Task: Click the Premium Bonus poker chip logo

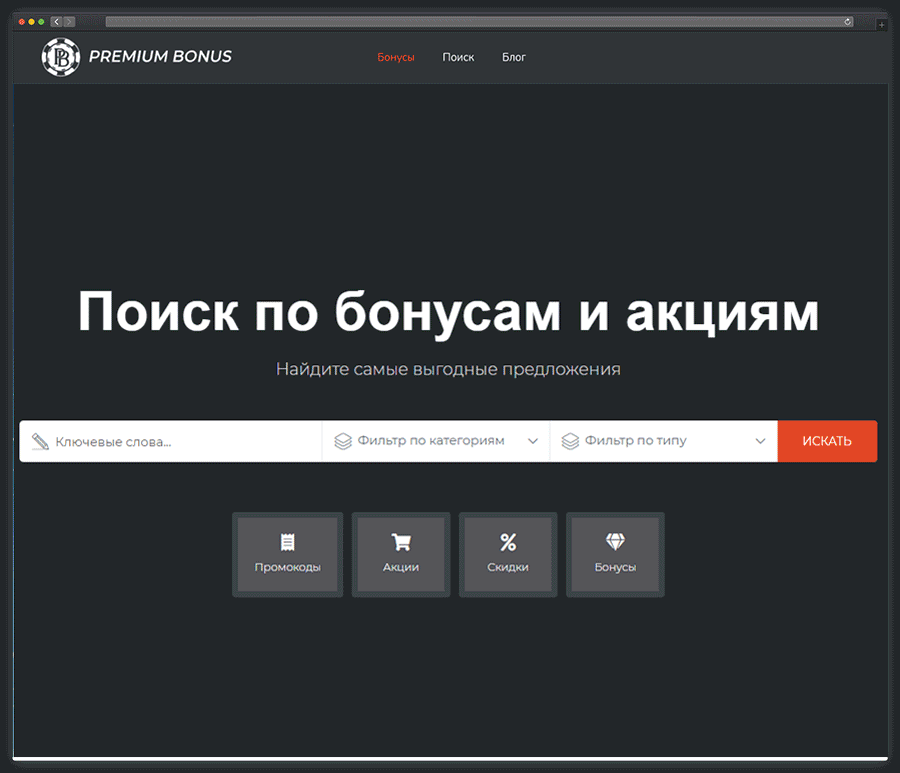Action: point(60,57)
